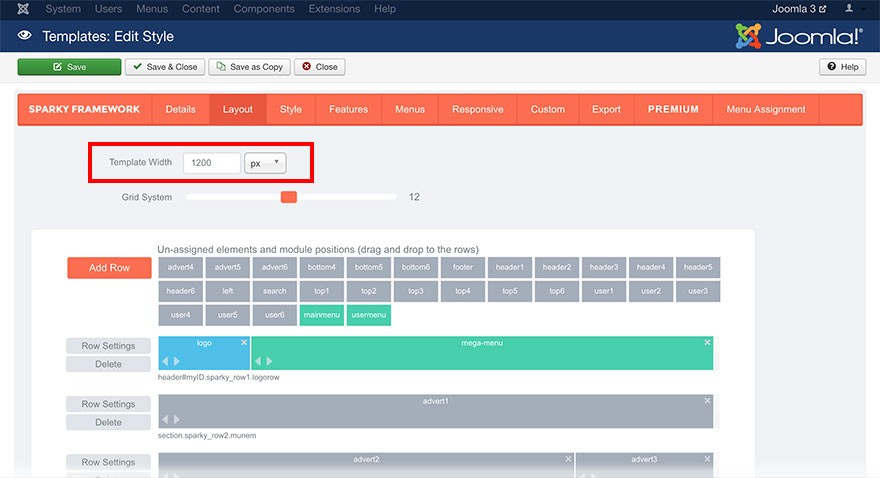The image size is (880, 478).
Task: Click the Template Width input field
Action: pos(212,163)
